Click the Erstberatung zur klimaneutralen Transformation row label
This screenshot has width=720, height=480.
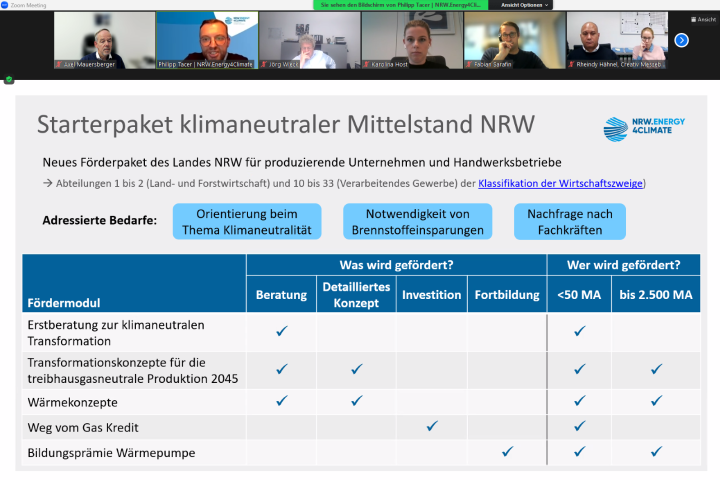(x=116, y=333)
